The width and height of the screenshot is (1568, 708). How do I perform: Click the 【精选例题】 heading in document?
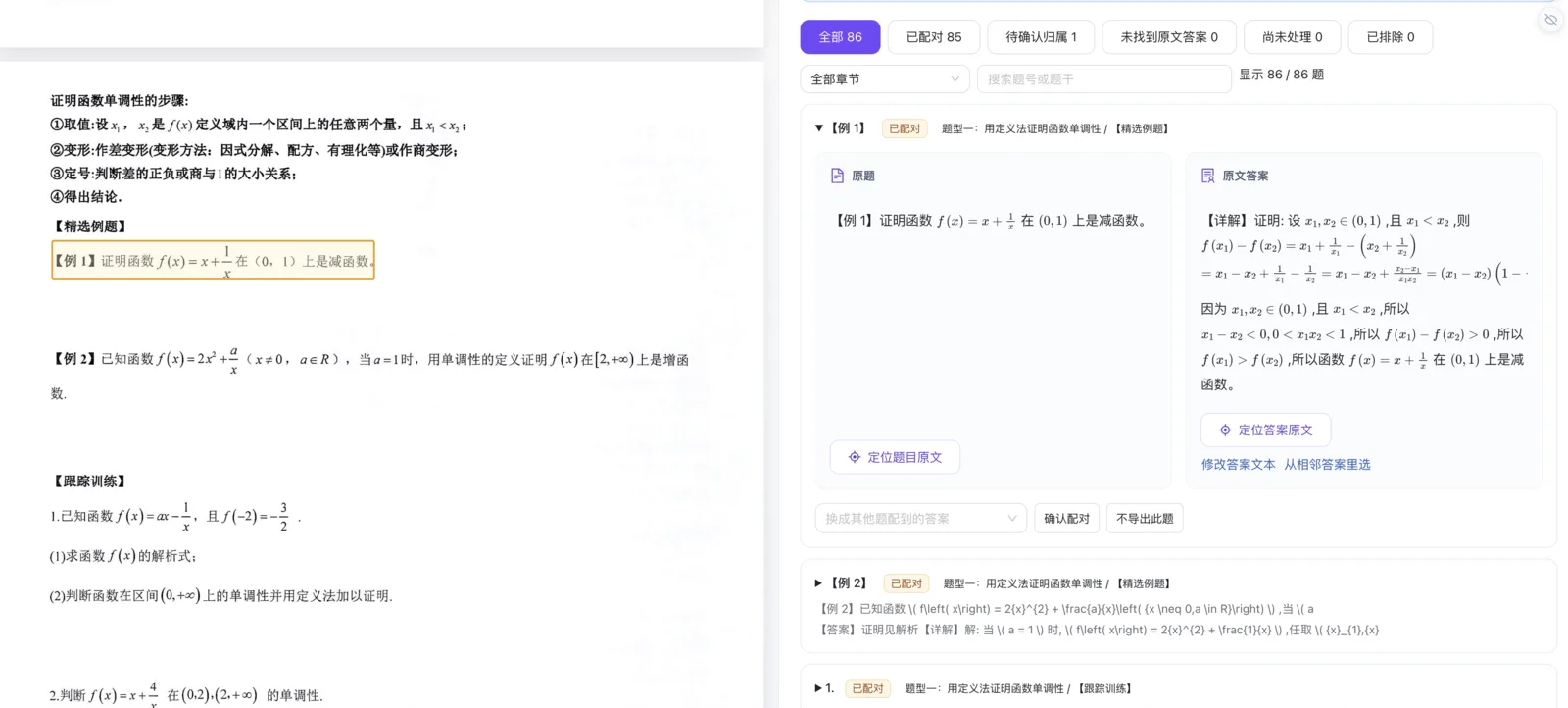[90, 226]
